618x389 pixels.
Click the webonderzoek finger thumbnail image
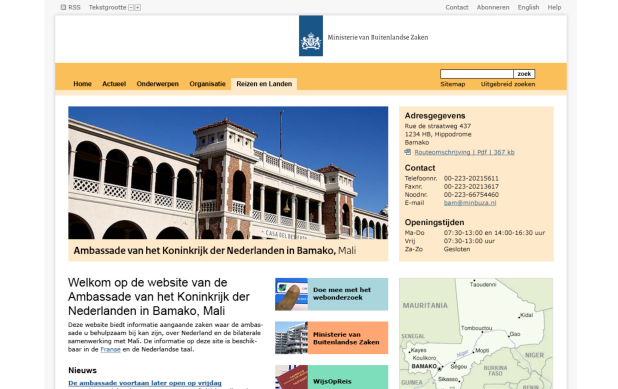(291, 294)
